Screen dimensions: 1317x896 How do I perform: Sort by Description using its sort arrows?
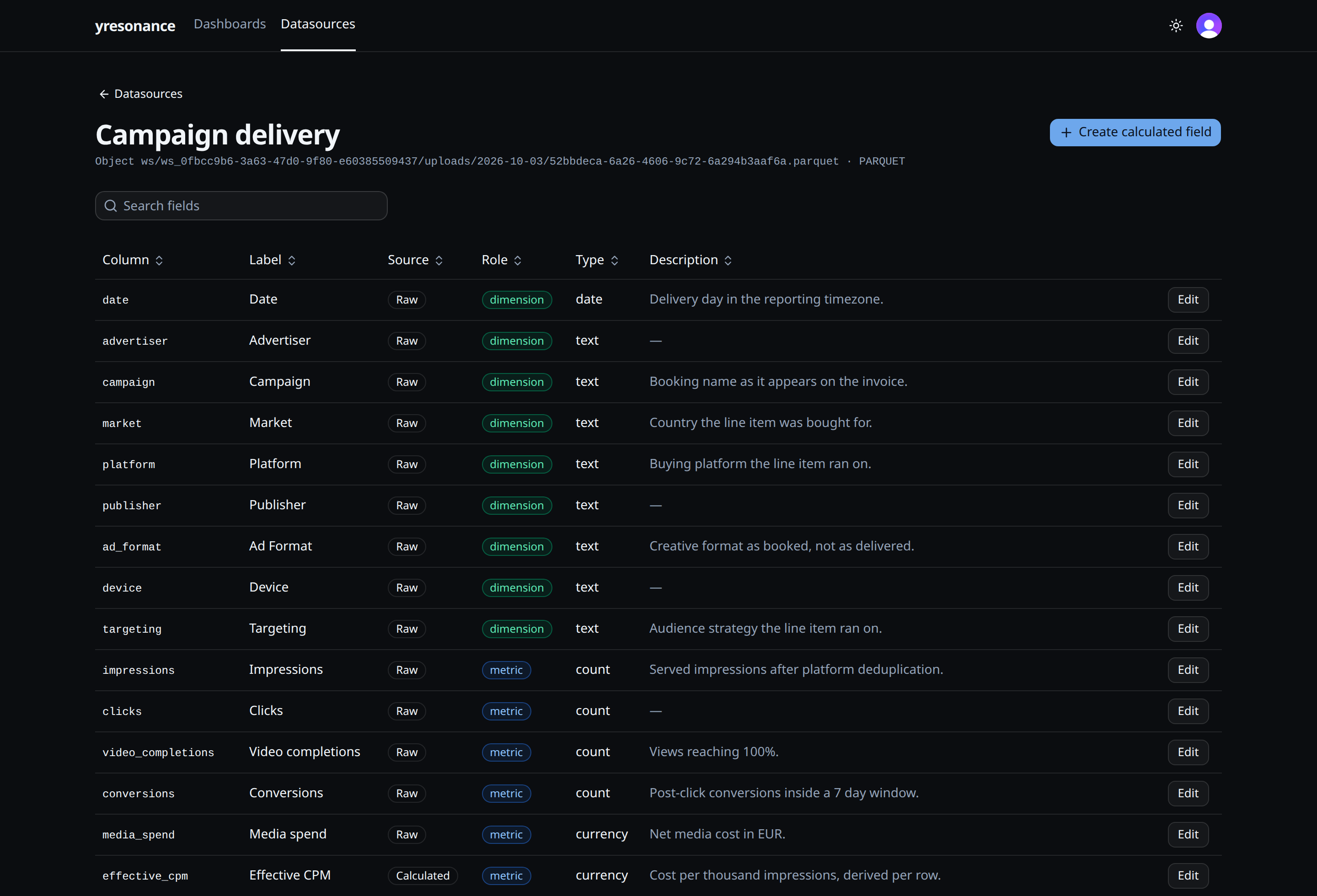728,260
